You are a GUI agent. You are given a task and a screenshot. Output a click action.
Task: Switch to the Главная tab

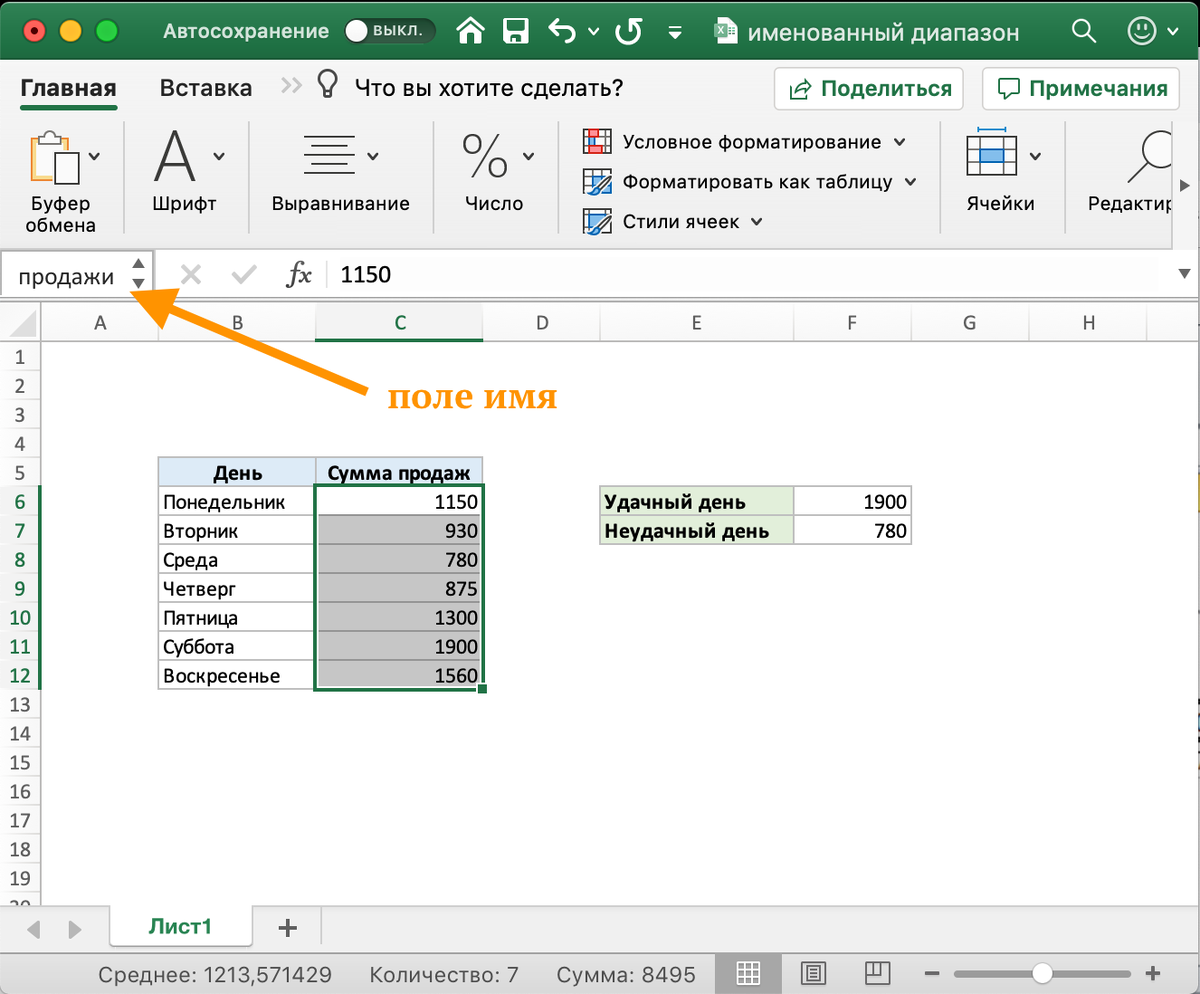coord(69,88)
